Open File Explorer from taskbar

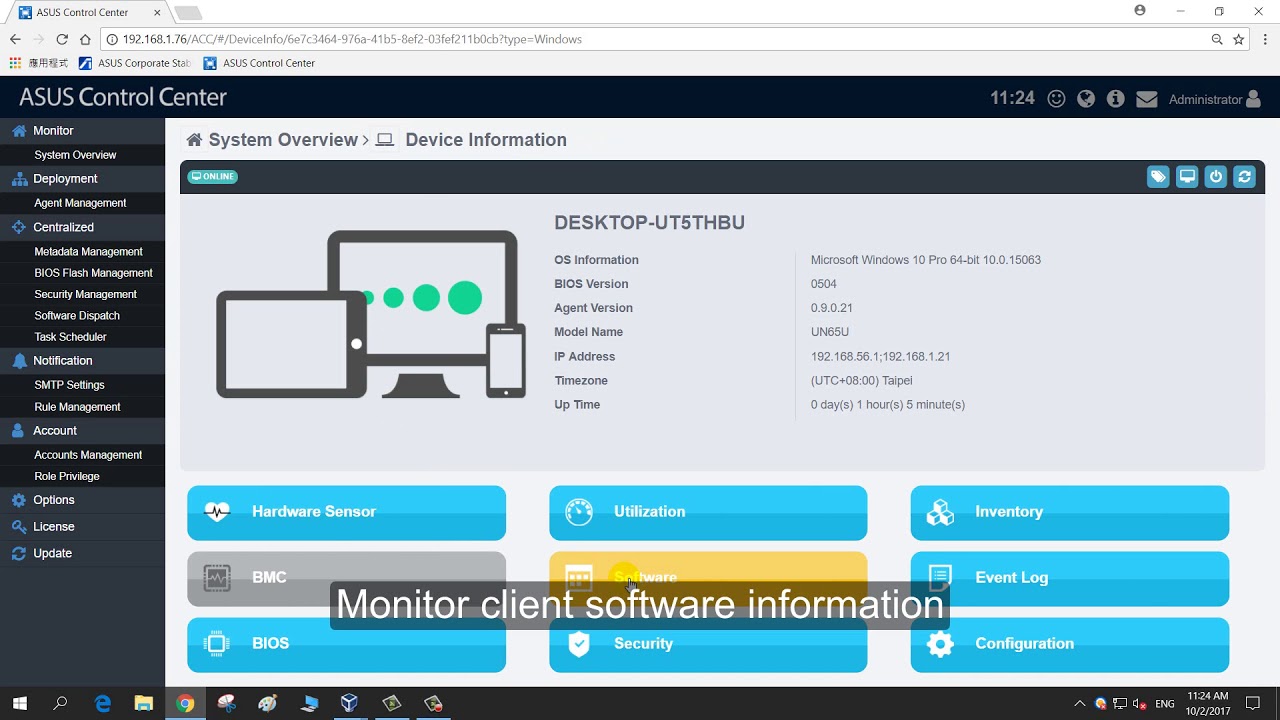143,703
